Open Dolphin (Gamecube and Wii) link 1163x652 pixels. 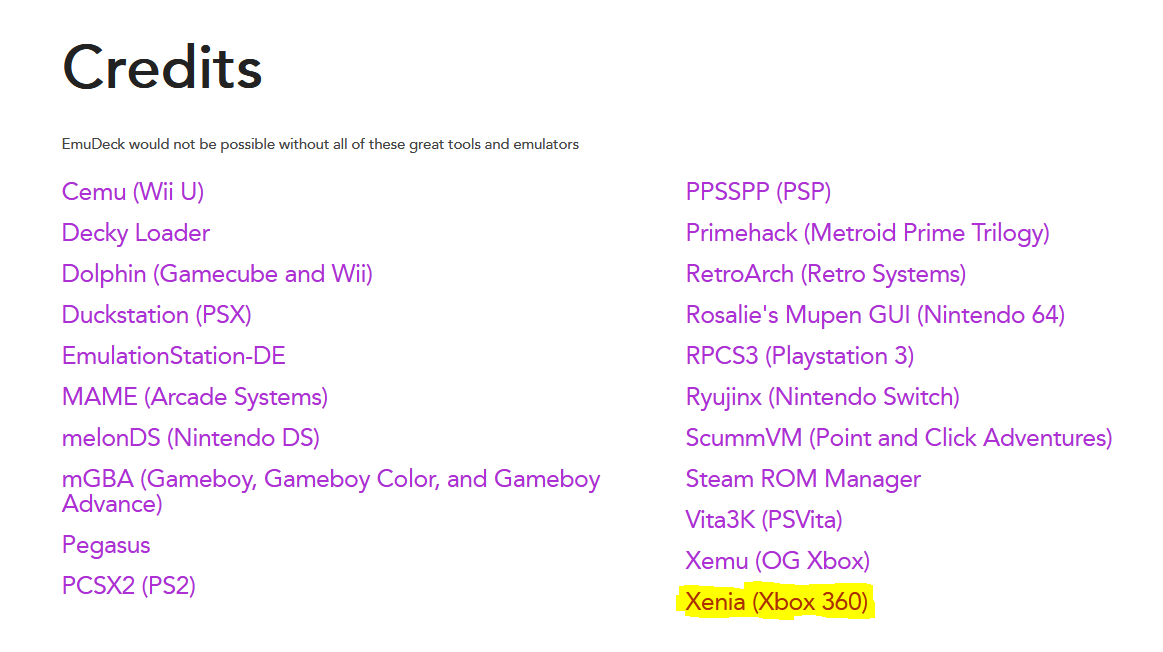coord(217,274)
